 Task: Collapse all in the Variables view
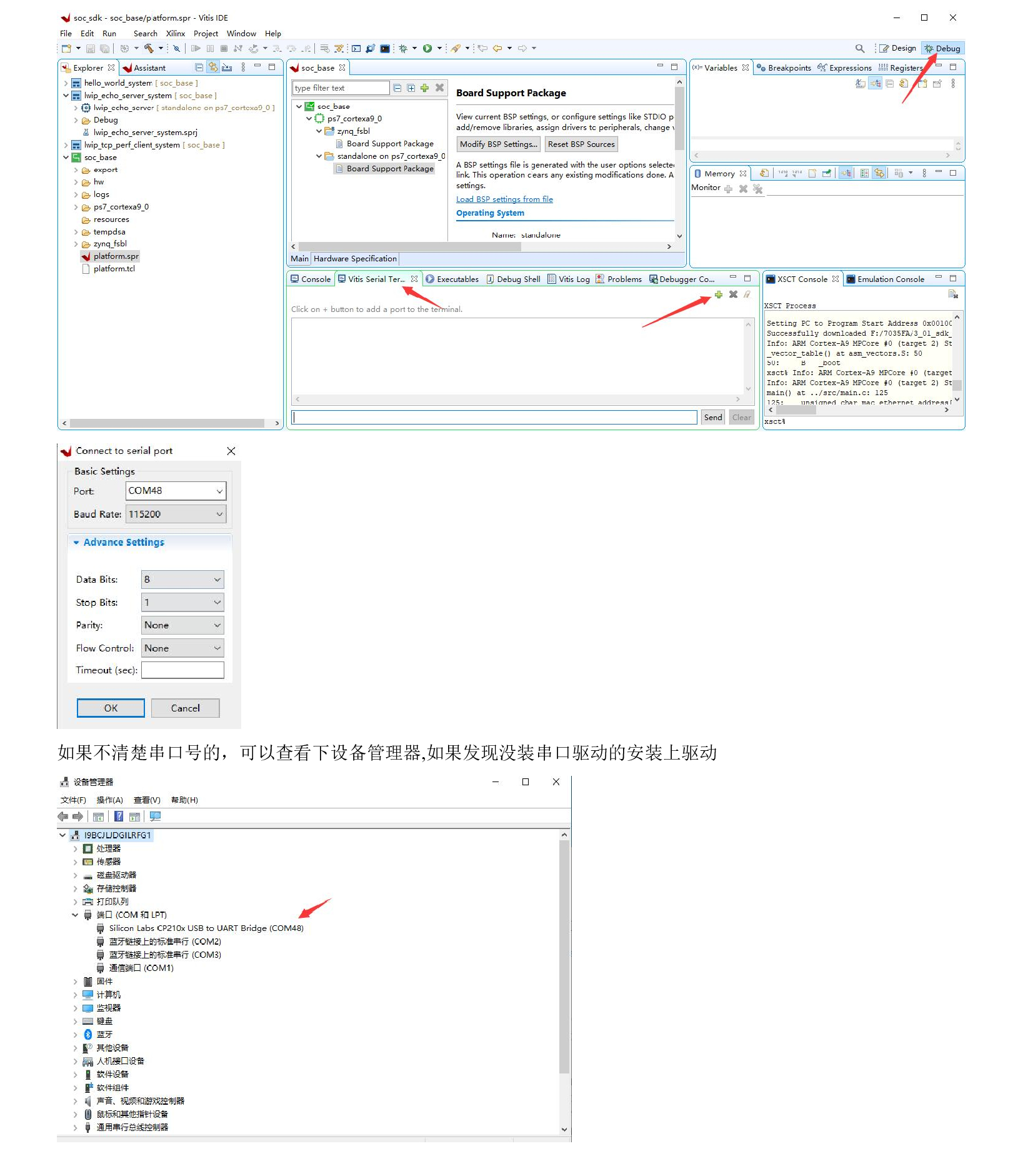[x=890, y=84]
